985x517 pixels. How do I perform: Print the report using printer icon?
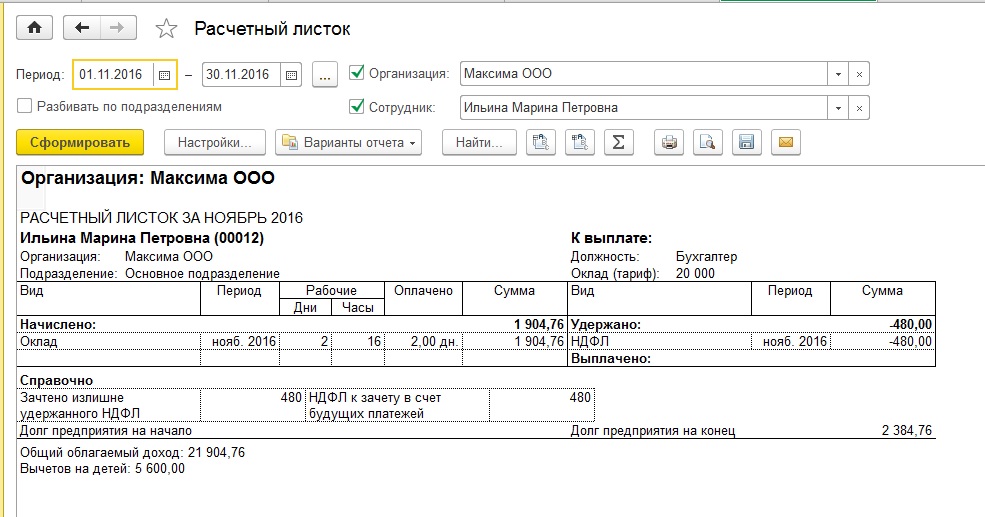(x=669, y=143)
